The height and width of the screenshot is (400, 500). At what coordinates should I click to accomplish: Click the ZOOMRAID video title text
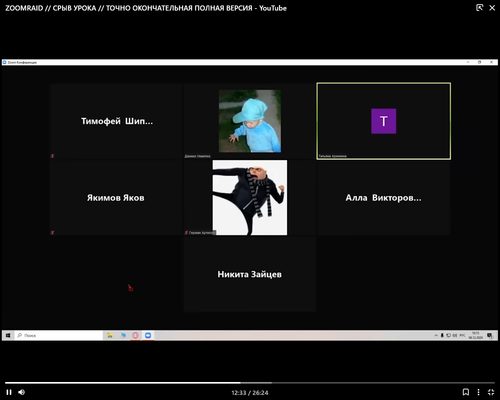(146, 8)
